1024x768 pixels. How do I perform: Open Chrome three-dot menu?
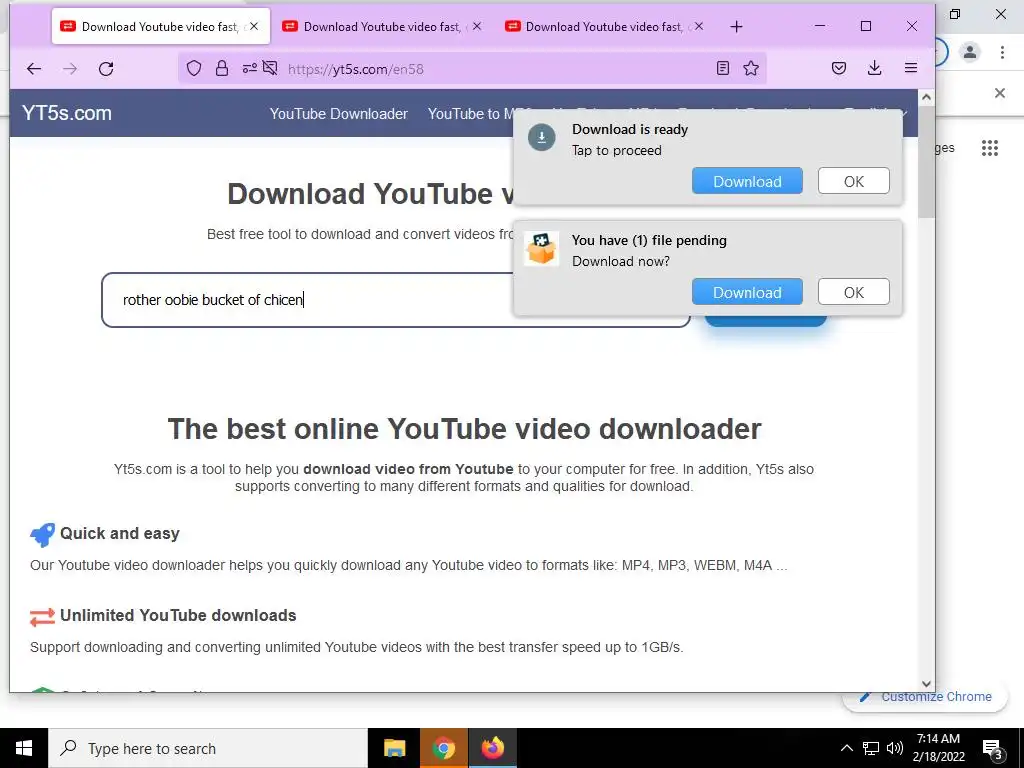[1002, 52]
